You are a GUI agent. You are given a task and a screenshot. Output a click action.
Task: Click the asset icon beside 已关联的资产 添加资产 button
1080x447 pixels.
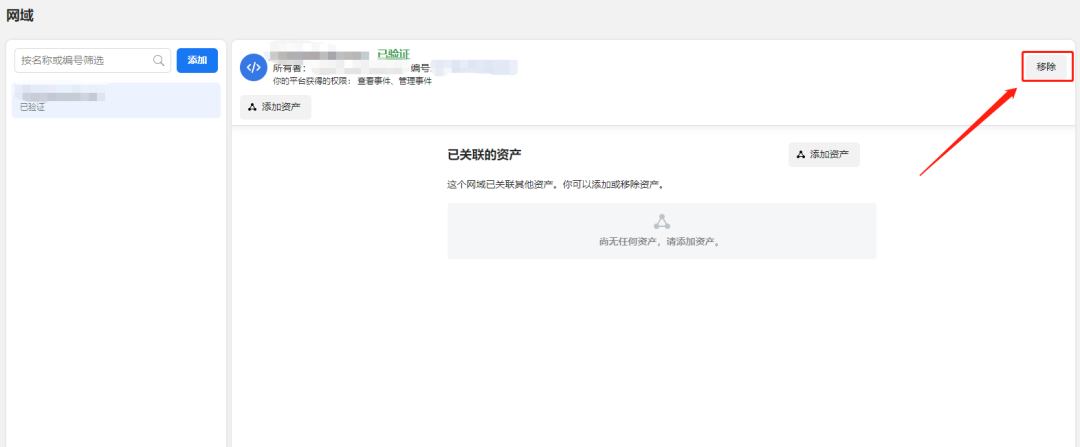[x=800, y=155]
